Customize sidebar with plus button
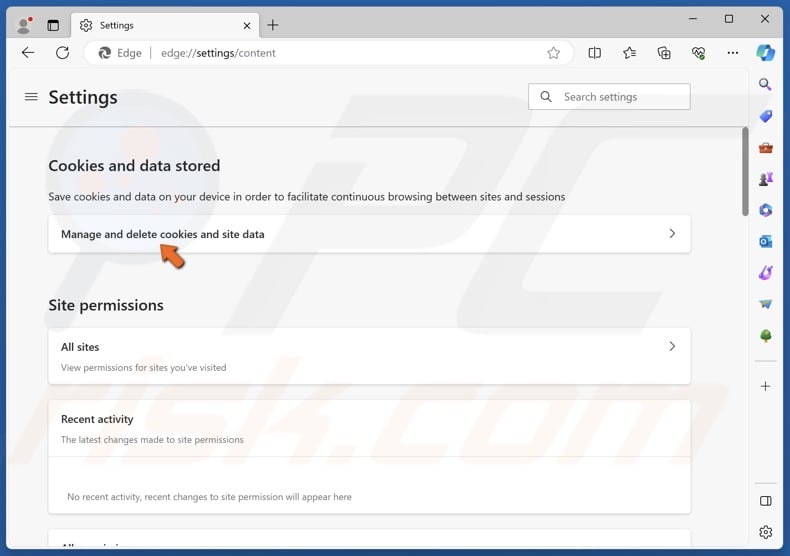 [765, 386]
